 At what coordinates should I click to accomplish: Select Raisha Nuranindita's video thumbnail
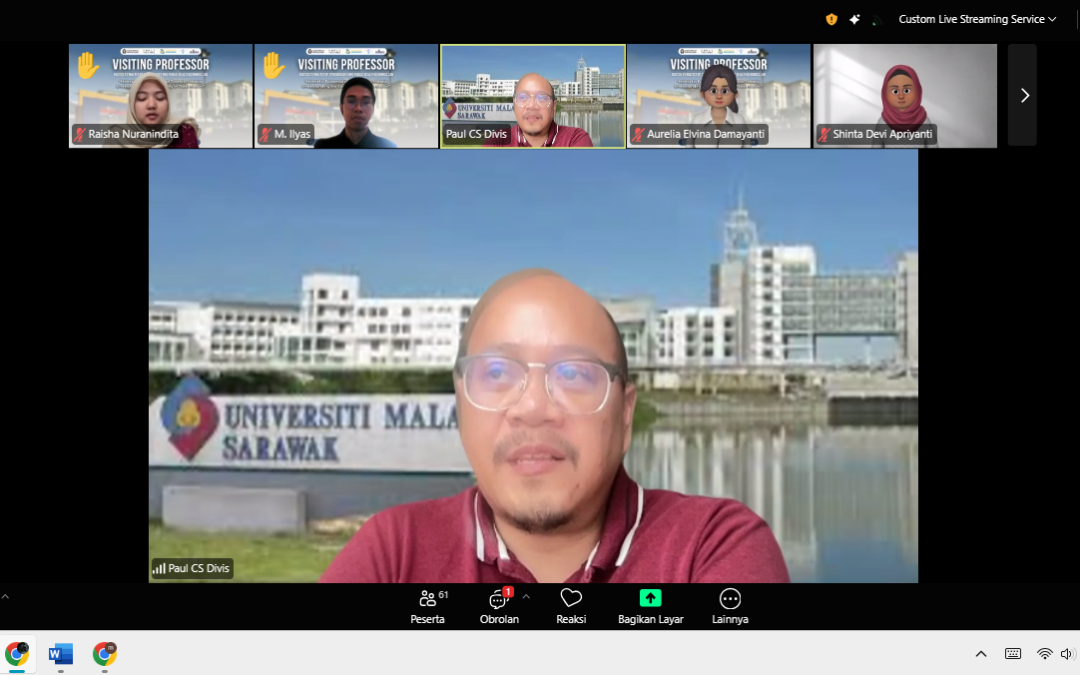[160, 96]
